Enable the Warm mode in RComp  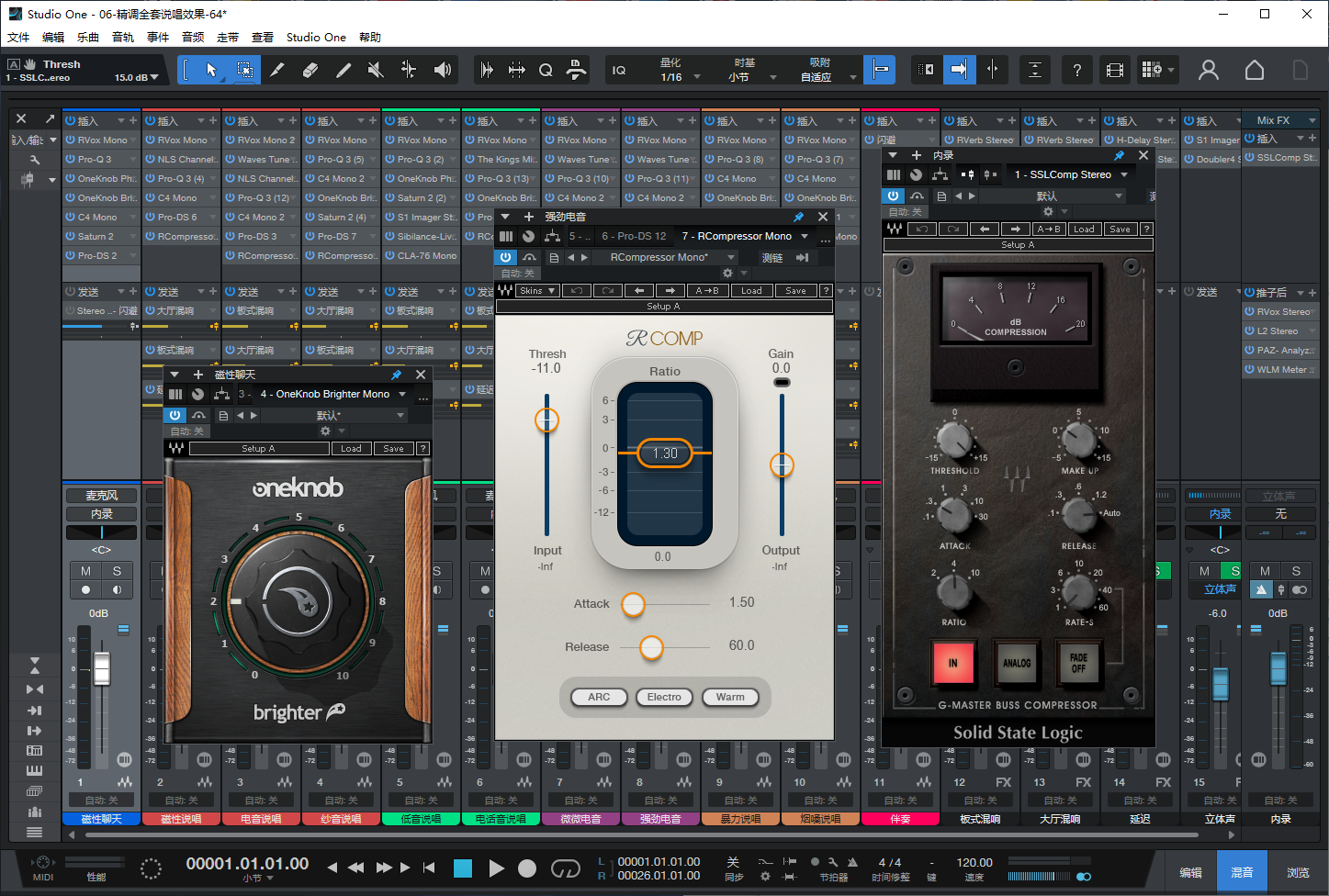730,698
